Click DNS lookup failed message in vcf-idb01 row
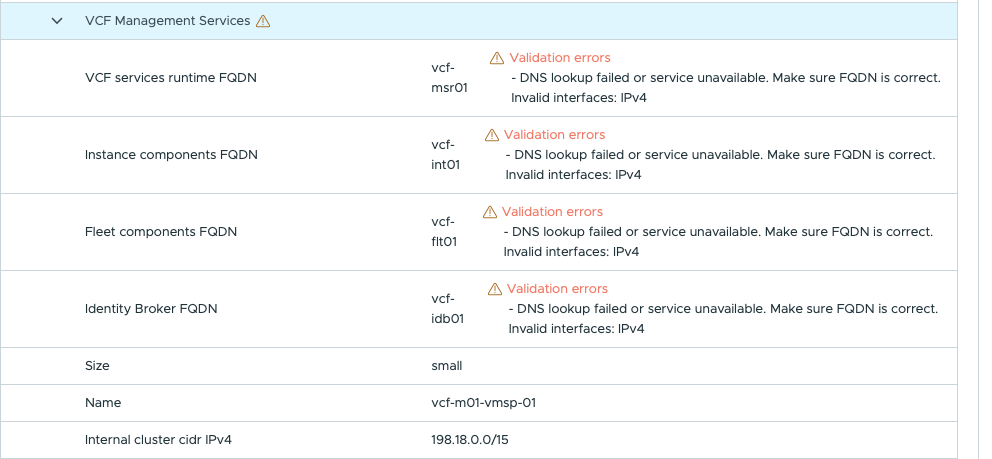 click(724, 309)
